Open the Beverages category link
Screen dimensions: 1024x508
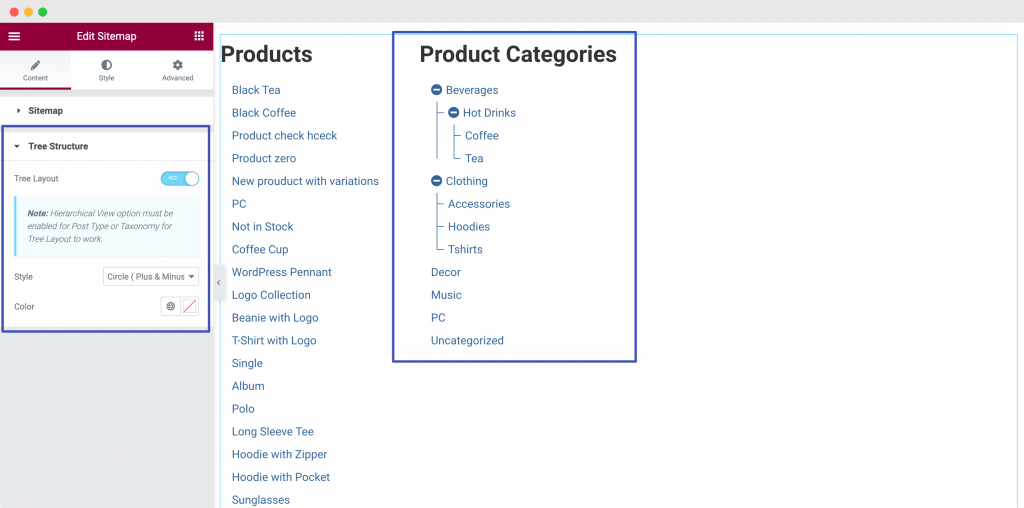pyautogui.click(x=472, y=90)
